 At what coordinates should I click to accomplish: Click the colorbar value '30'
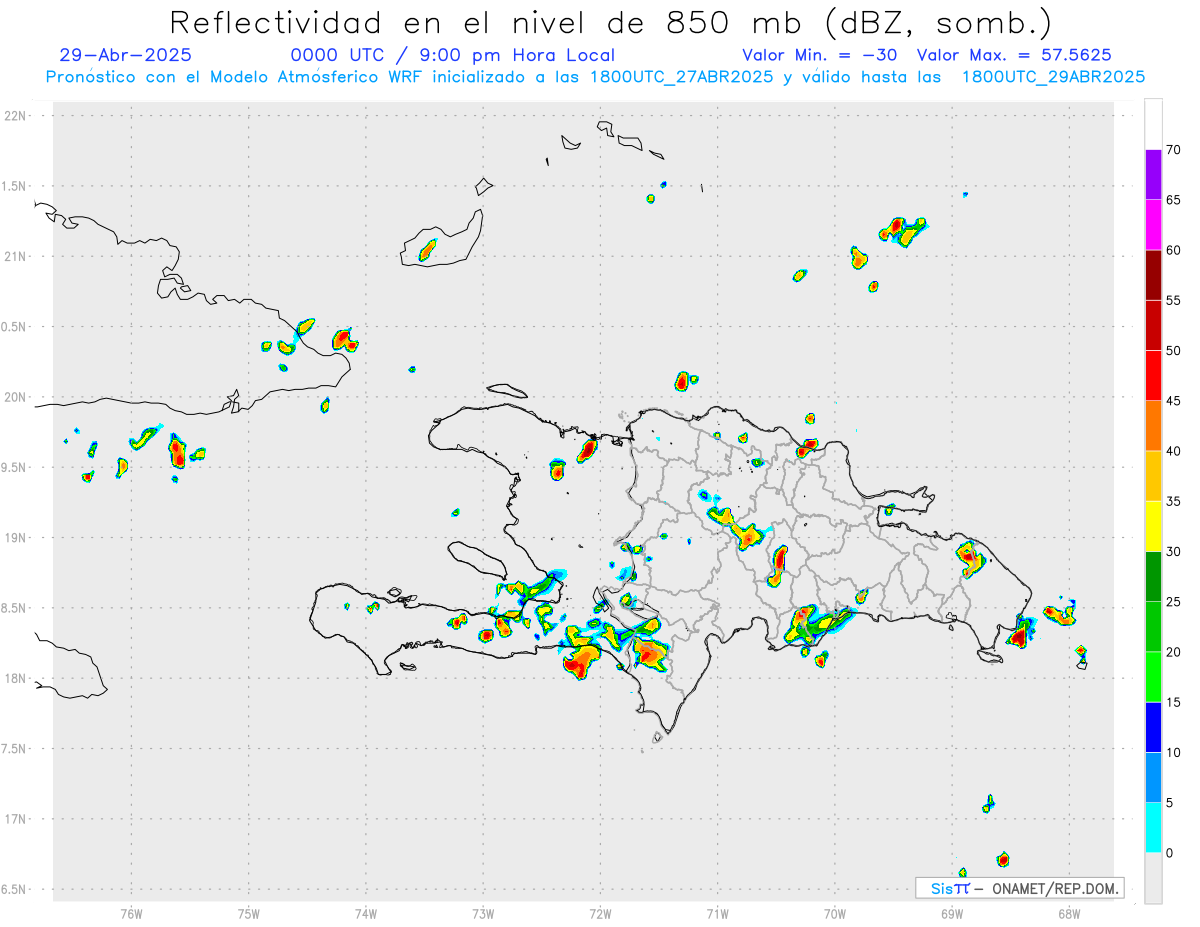(x=1173, y=552)
